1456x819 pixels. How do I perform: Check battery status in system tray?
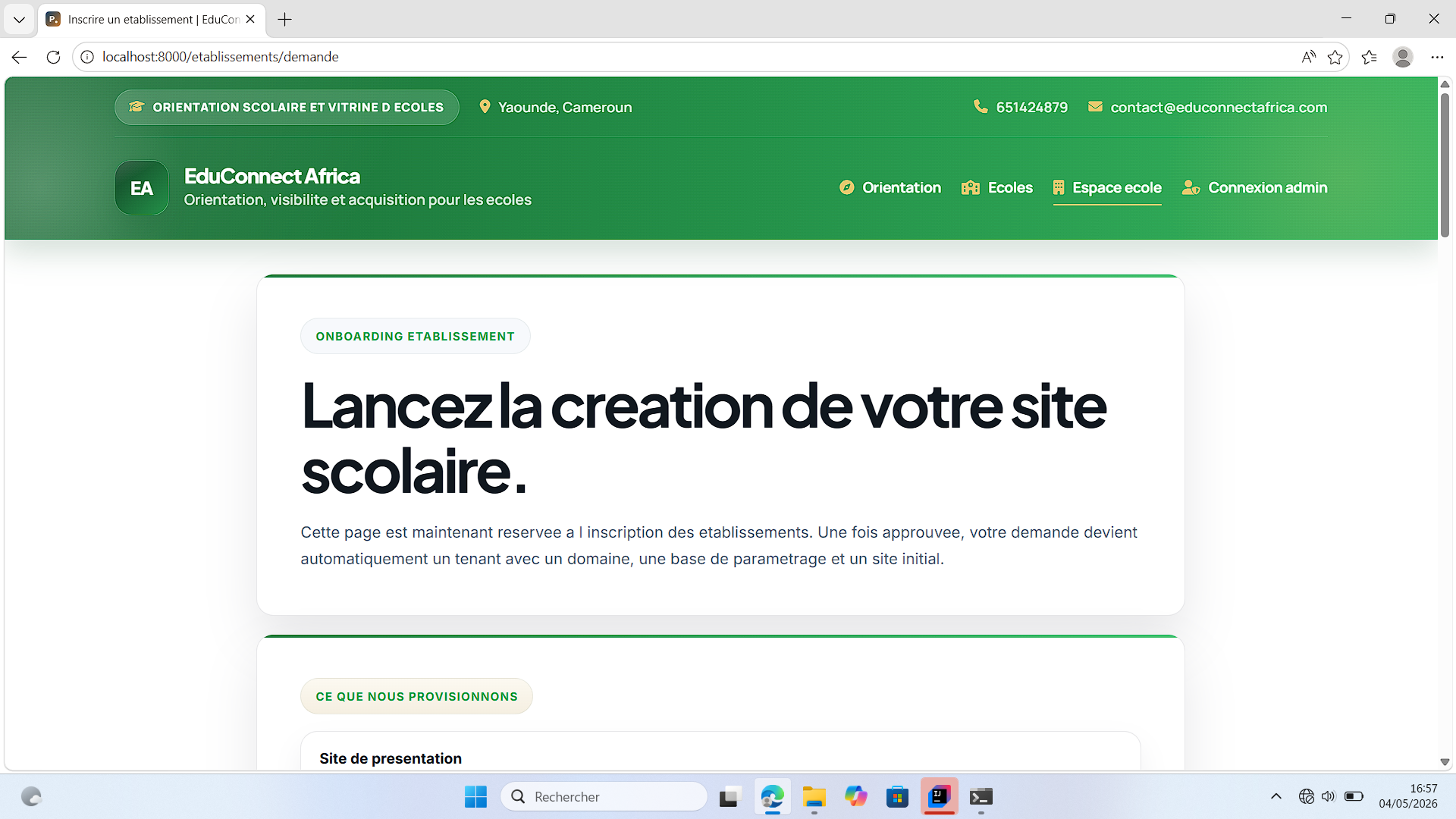[1354, 796]
